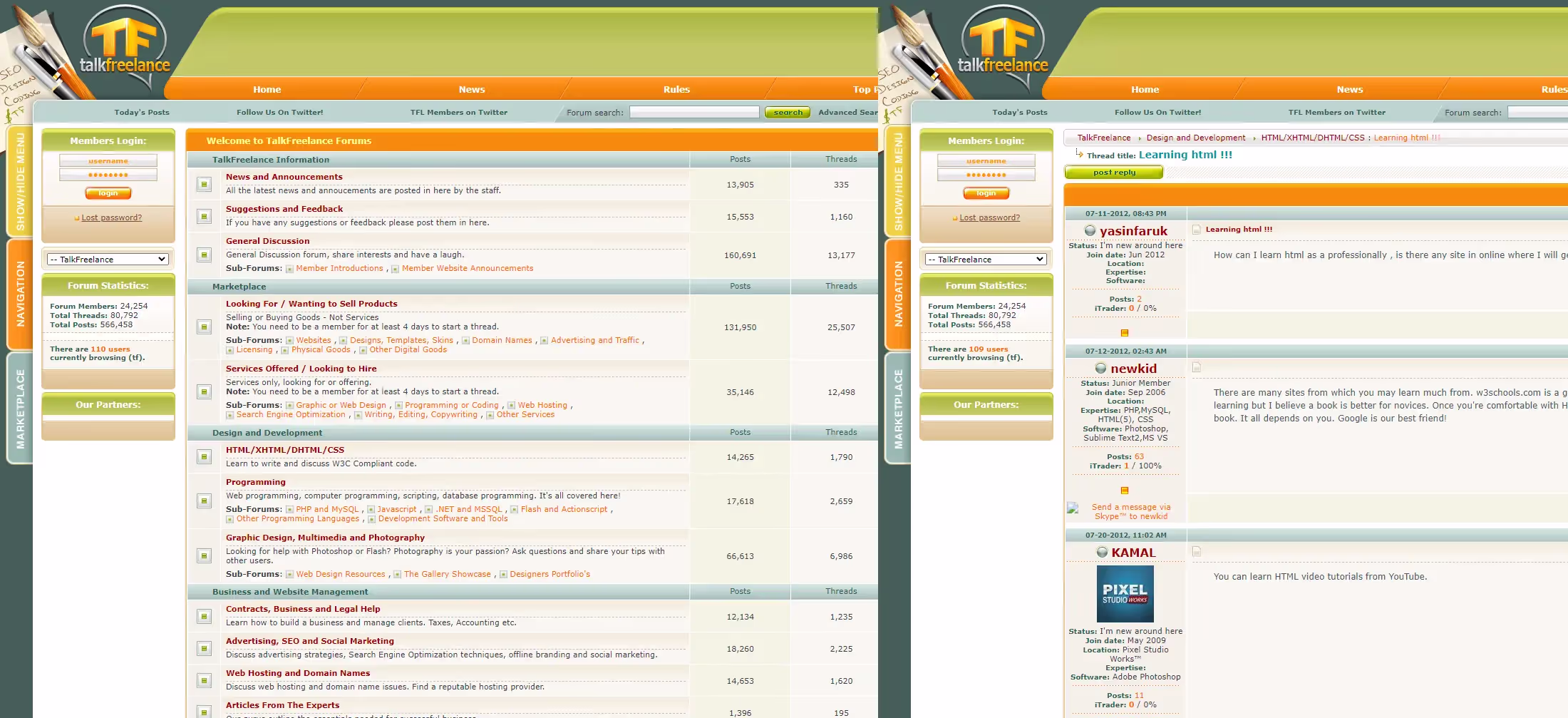Click newkid's offline status icon
1568x718 pixels.
(1100, 368)
